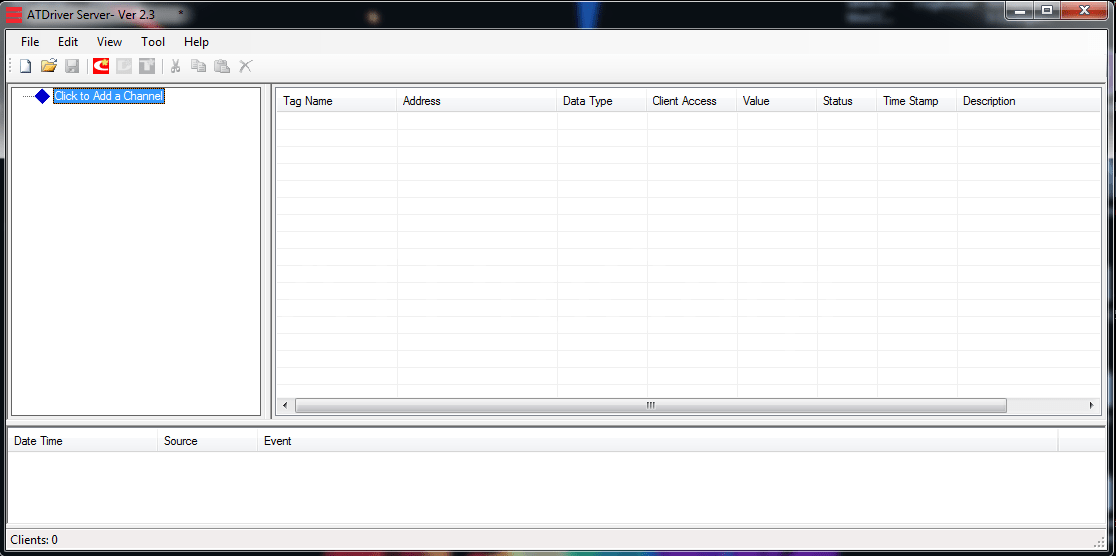The image size is (1116, 556).
Task: Click the toolbar drag grip handle
Action: (11, 66)
